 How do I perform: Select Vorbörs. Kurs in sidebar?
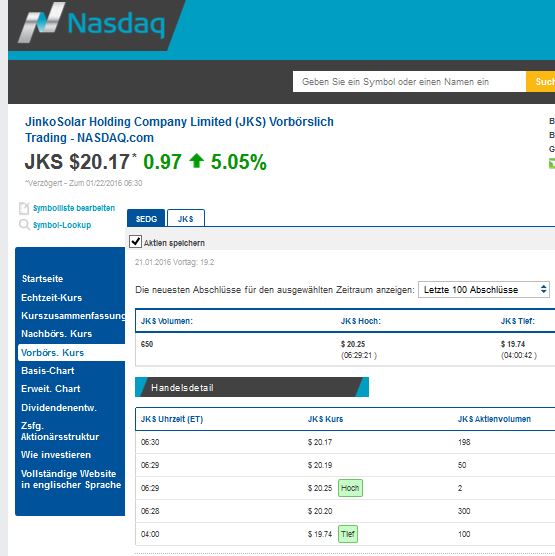pyautogui.click(x=71, y=352)
